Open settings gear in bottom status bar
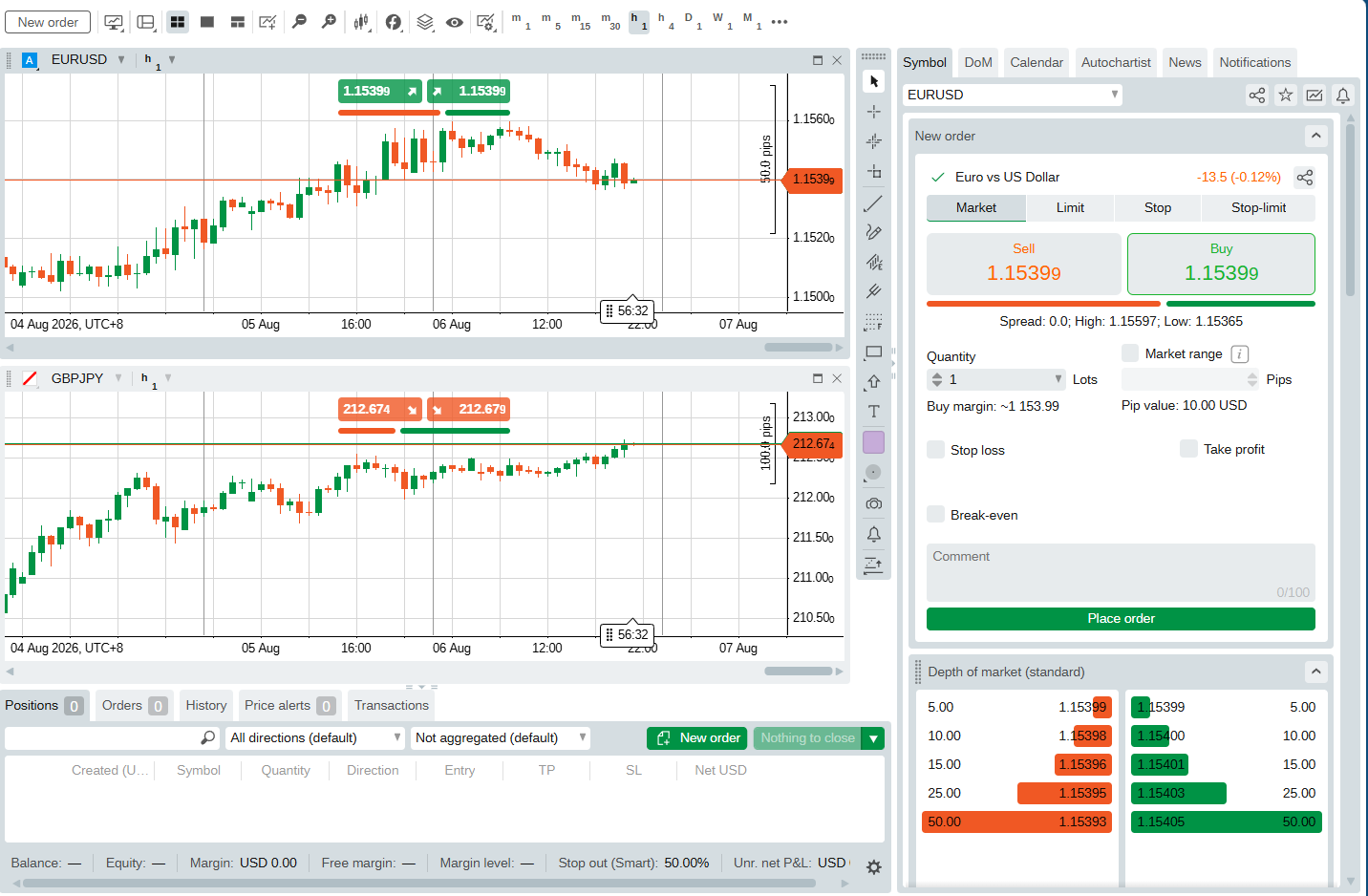Image resolution: width=1368 pixels, height=896 pixels. point(873,867)
